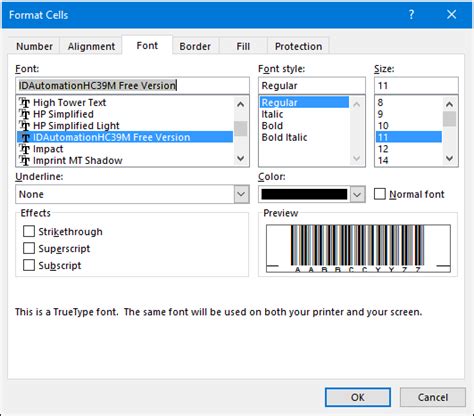
Task: Click the help question mark icon
Action: pos(411,15)
